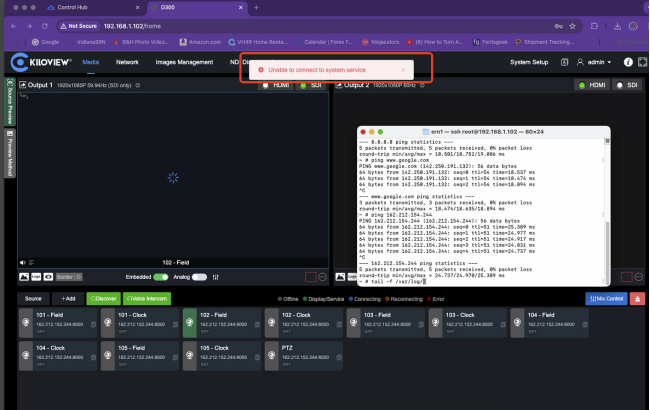Open Output 1 resolution settings gear
650x410 pixels.
[x=138, y=85]
